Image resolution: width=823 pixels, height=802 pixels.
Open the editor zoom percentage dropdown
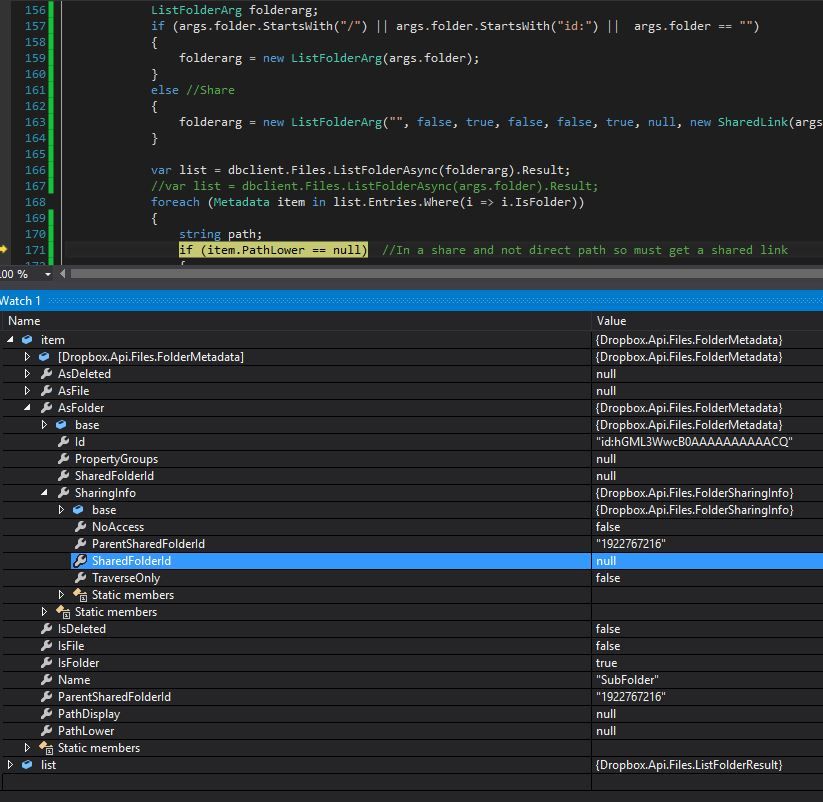coord(49,274)
